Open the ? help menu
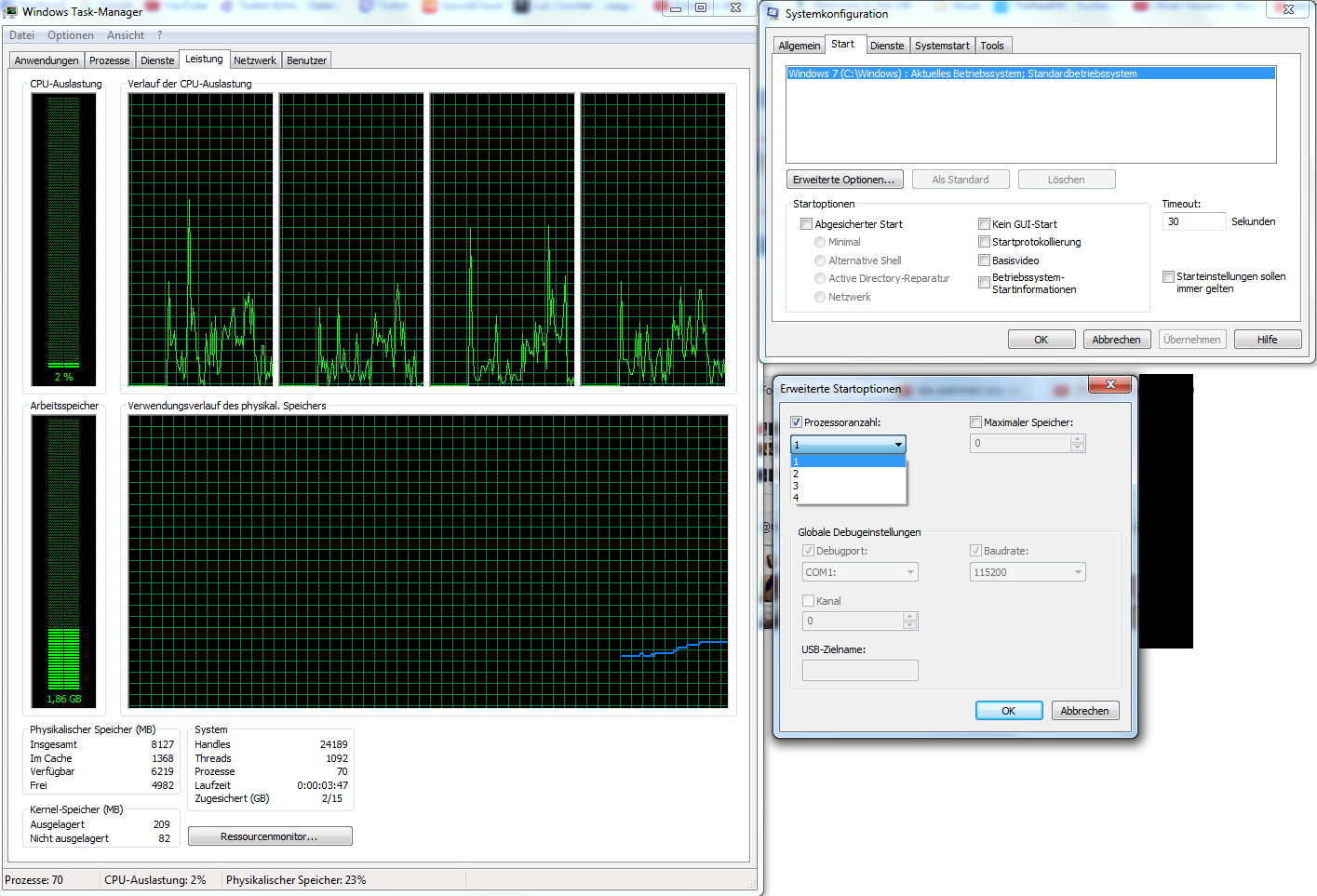The height and width of the screenshot is (896, 1317). [159, 35]
